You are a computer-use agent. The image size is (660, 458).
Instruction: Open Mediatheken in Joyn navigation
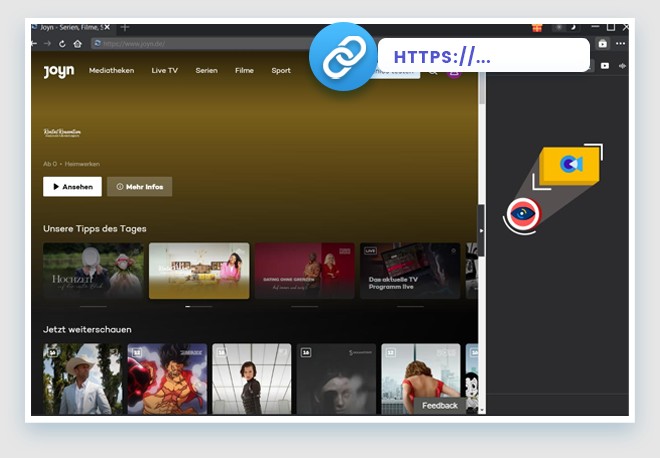coord(112,70)
